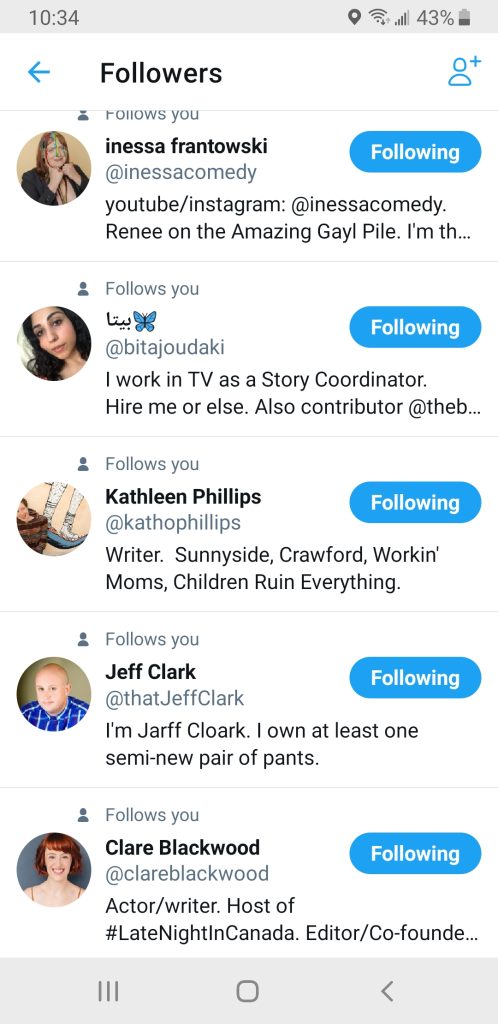Toggle Following button for inessa frantowski
This screenshot has width=498, height=1024.
pos(415,152)
